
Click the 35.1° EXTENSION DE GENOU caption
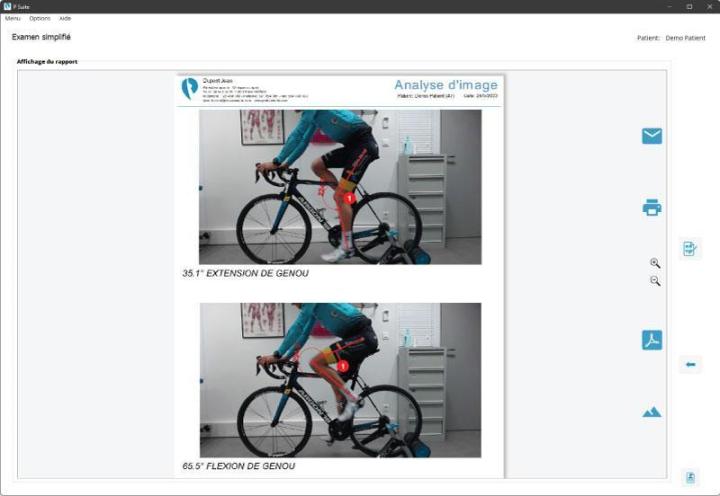246,273
